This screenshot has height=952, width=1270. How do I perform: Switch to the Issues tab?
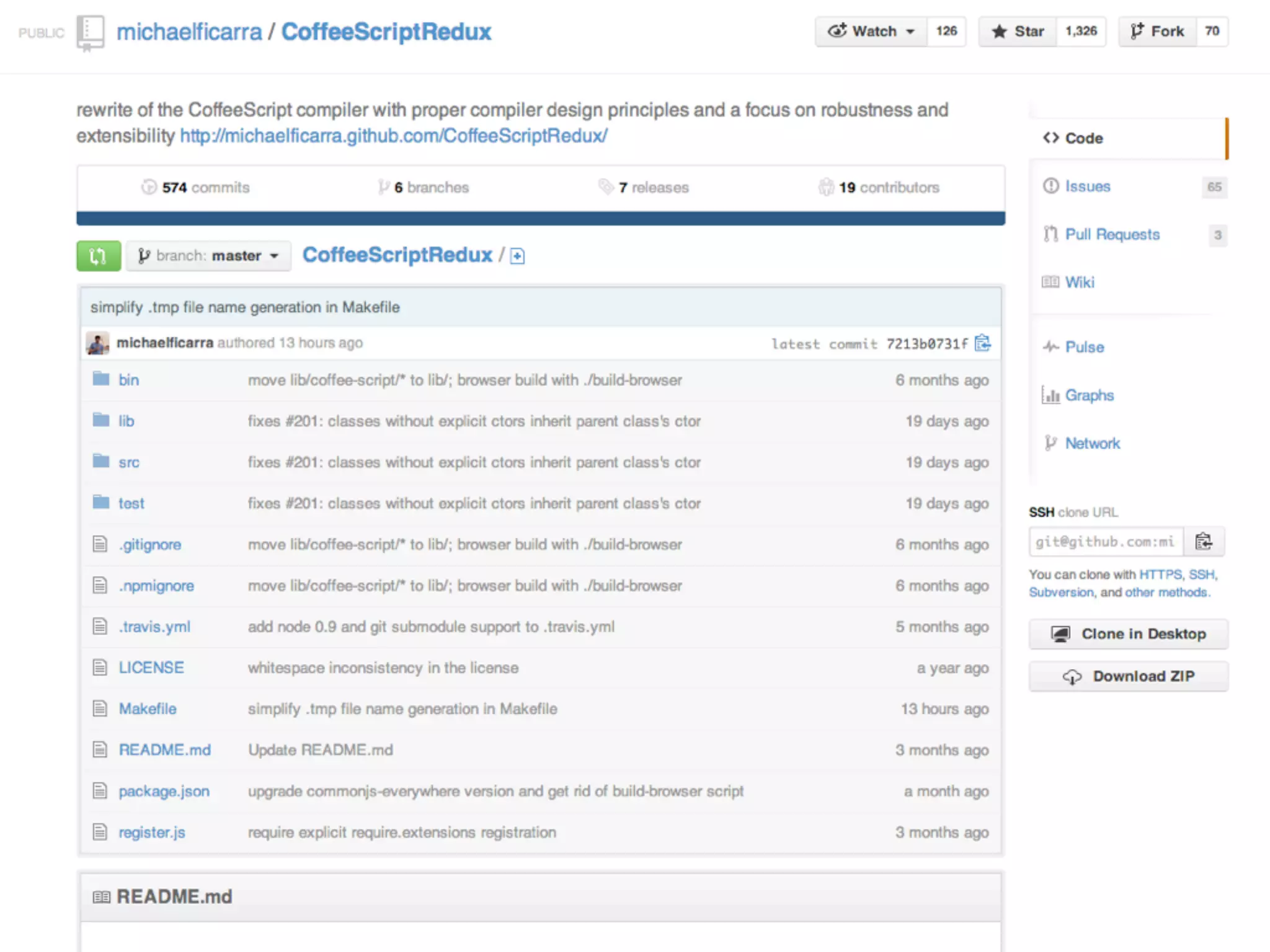tap(1087, 187)
